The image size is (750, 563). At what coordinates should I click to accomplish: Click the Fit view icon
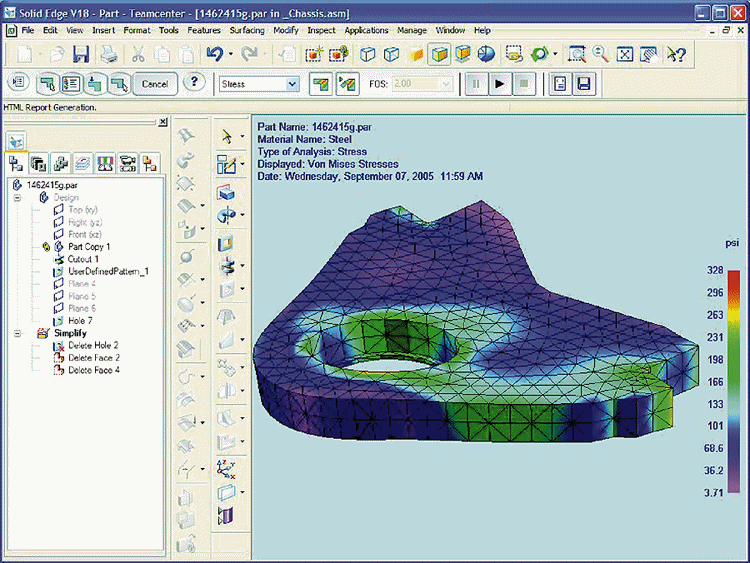[624, 54]
